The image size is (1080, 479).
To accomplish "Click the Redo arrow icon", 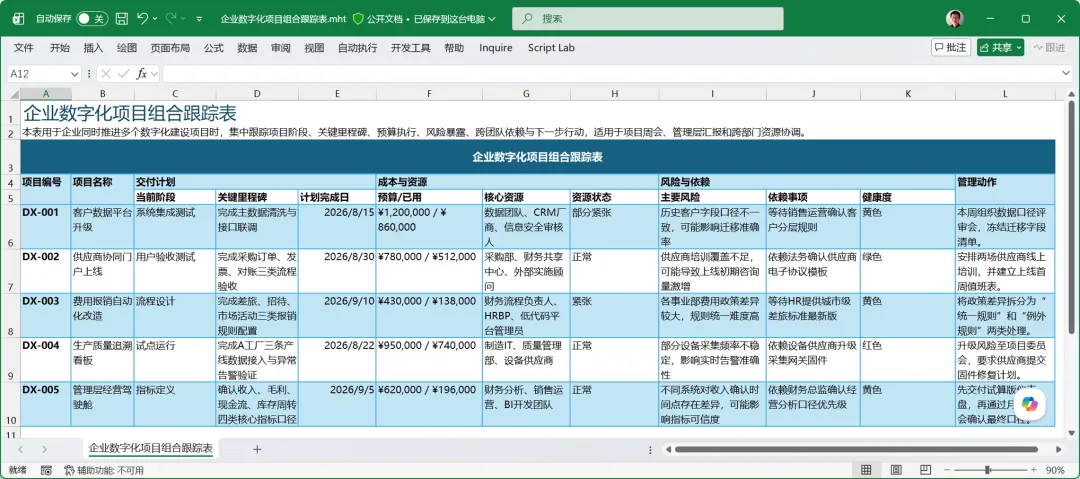I will click(x=171, y=19).
